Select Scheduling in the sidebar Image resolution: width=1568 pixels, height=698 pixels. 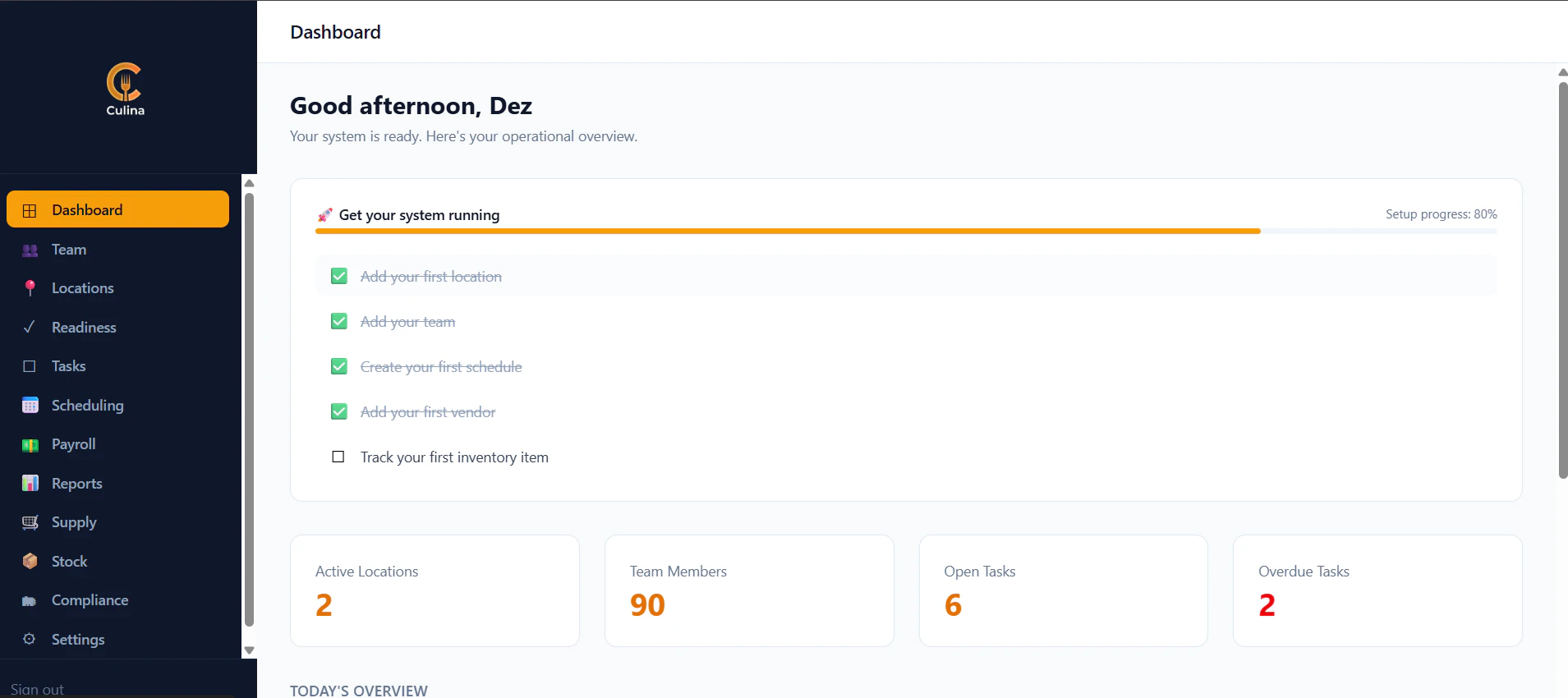pos(117,405)
